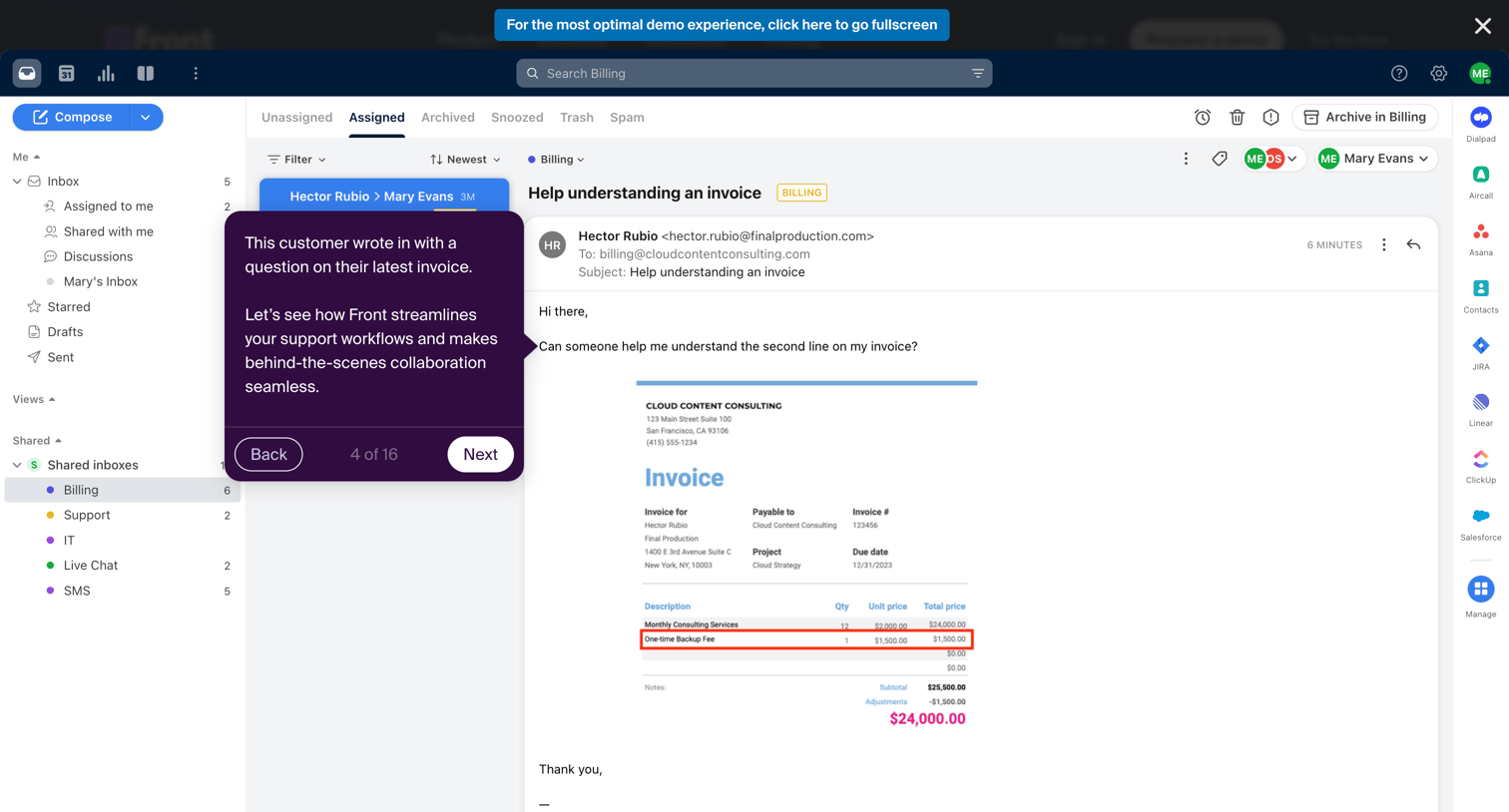Collapse the Me section
The width and height of the screenshot is (1509, 812).
pyautogui.click(x=27, y=157)
